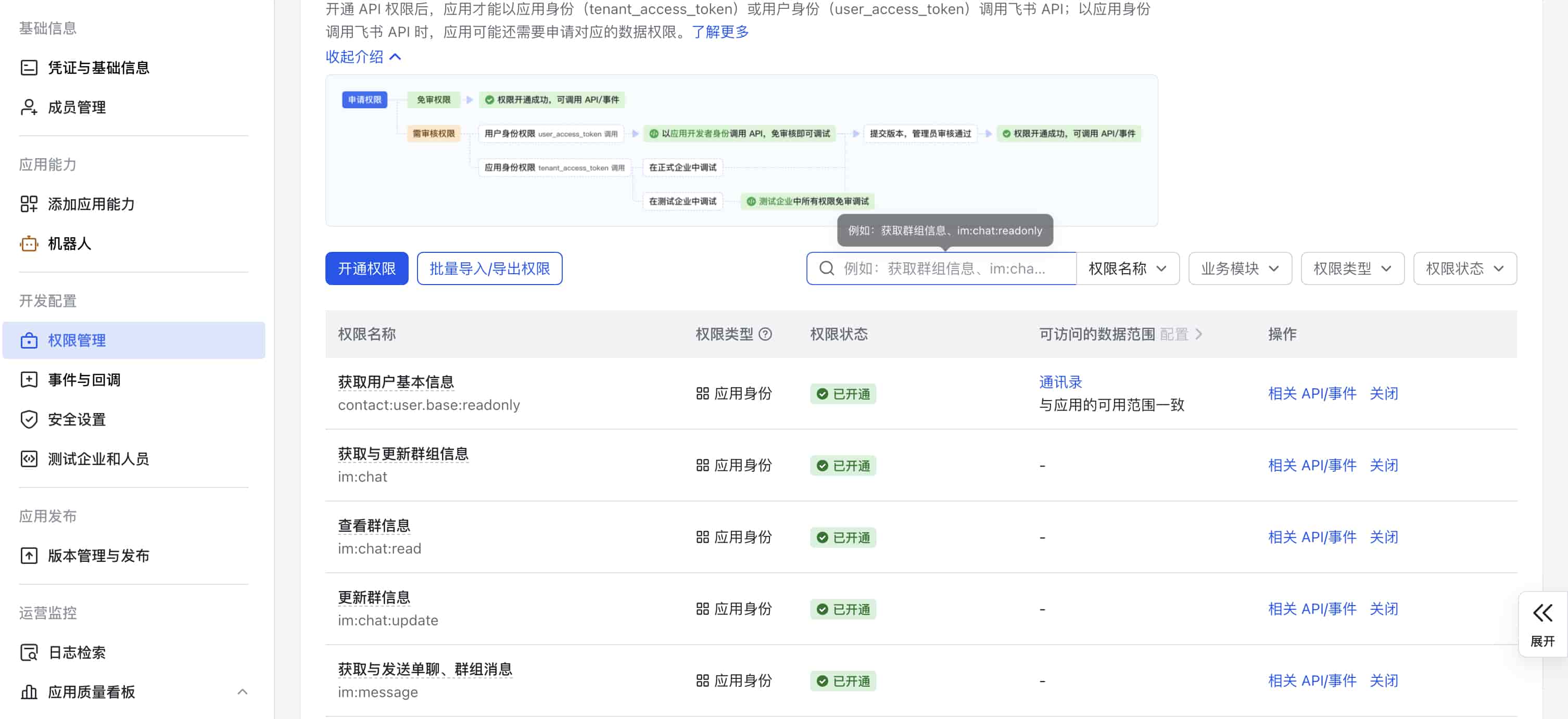
Task: Click the blue 开通权限 button
Action: pos(366,268)
